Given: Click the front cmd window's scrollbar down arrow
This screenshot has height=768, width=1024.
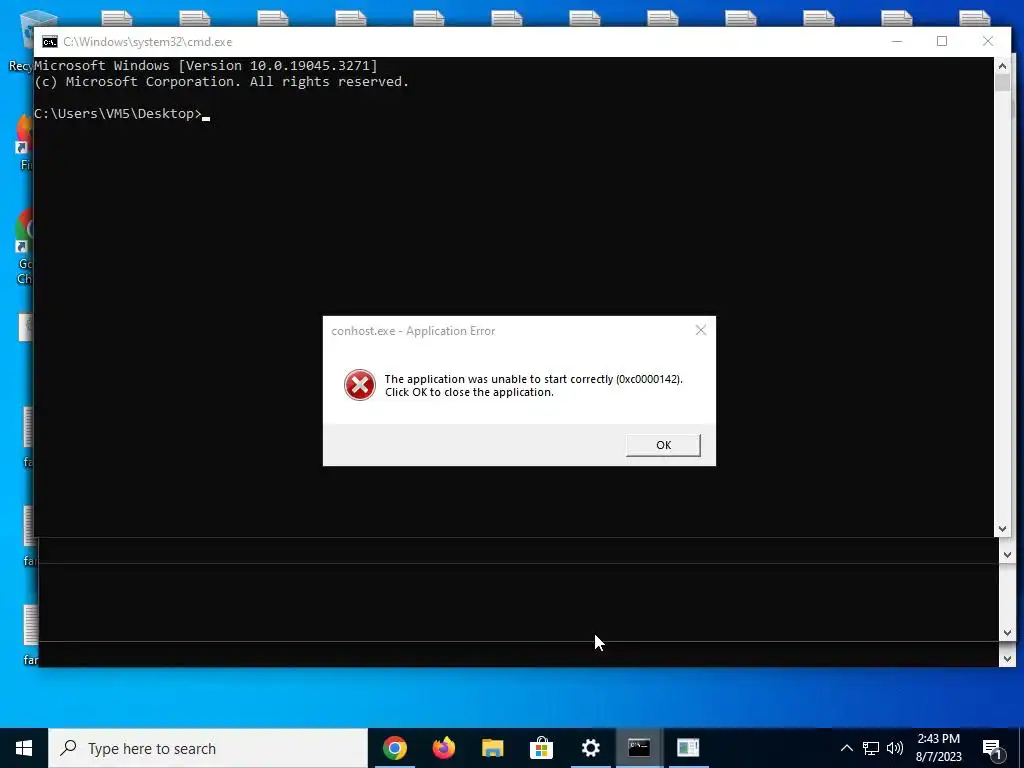Looking at the screenshot, I should 1002,529.
